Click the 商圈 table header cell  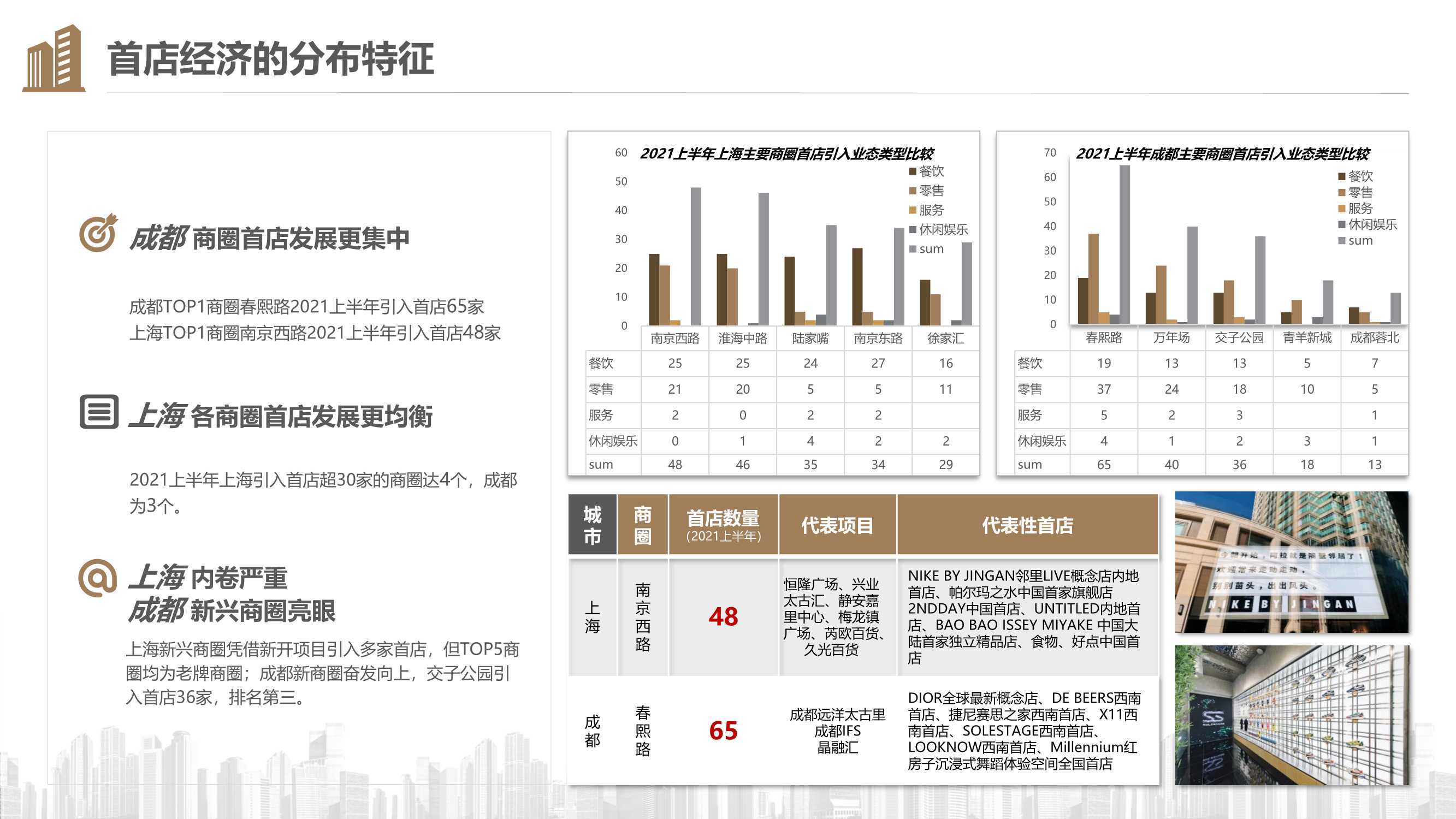(x=643, y=525)
